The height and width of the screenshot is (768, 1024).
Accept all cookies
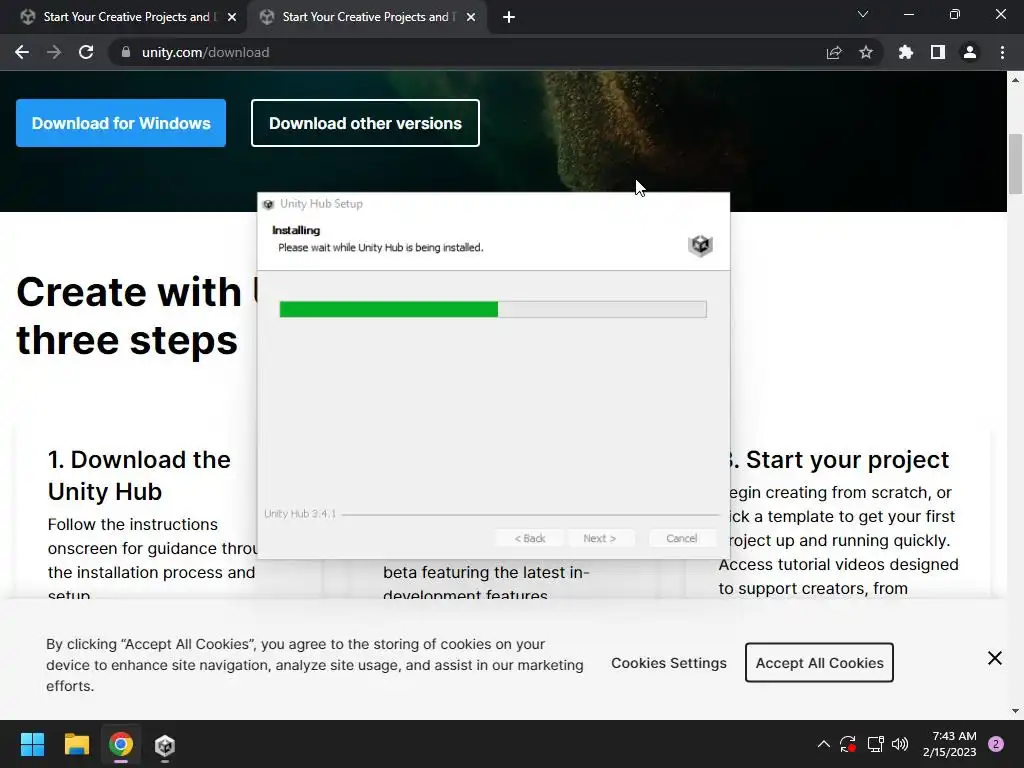pyautogui.click(x=819, y=663)
